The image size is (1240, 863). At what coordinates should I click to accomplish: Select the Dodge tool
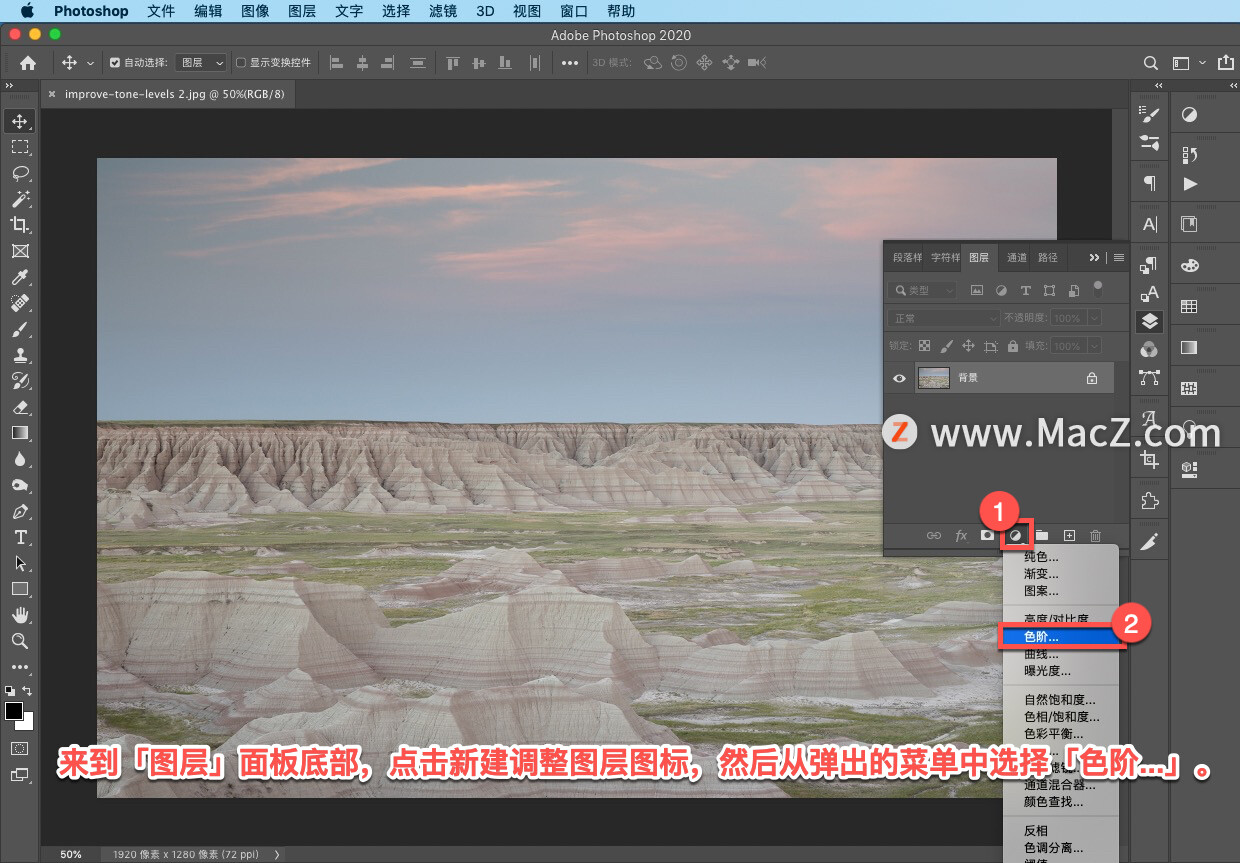coord(19,485)
